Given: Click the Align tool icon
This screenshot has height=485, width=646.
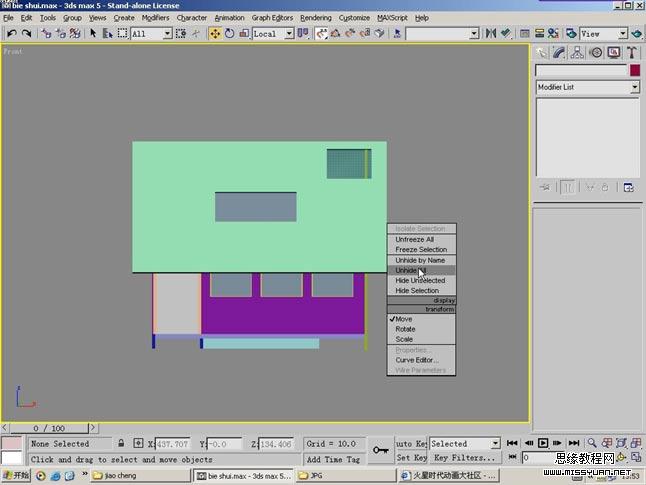Looking at the screenshot, I should (x=506, y=33).
